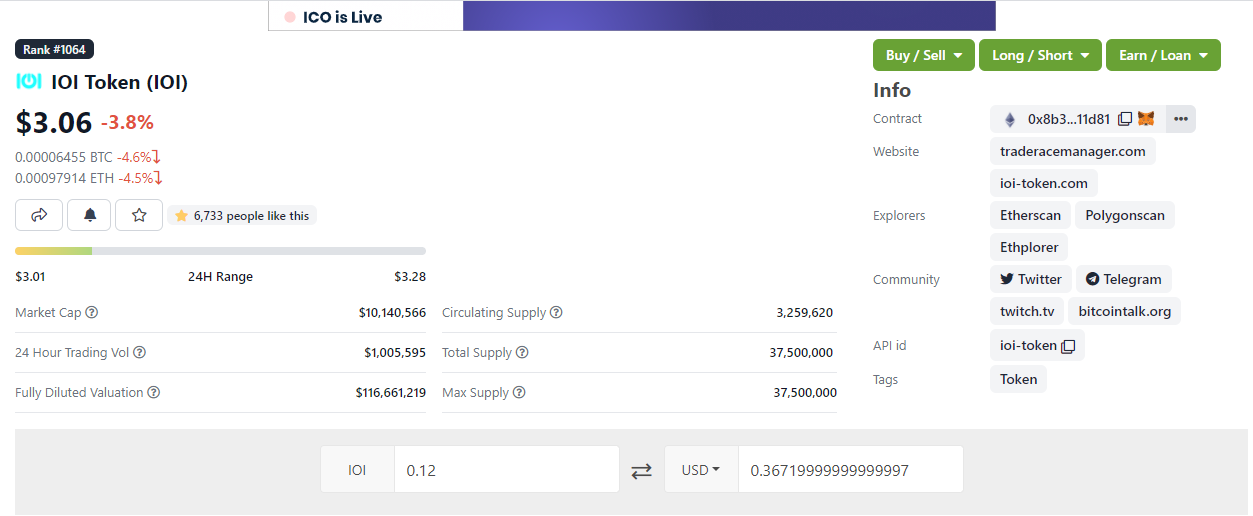Click the ICO is Live banner
This screenshot has width=1253, height=516.
[x=632, y=16]
